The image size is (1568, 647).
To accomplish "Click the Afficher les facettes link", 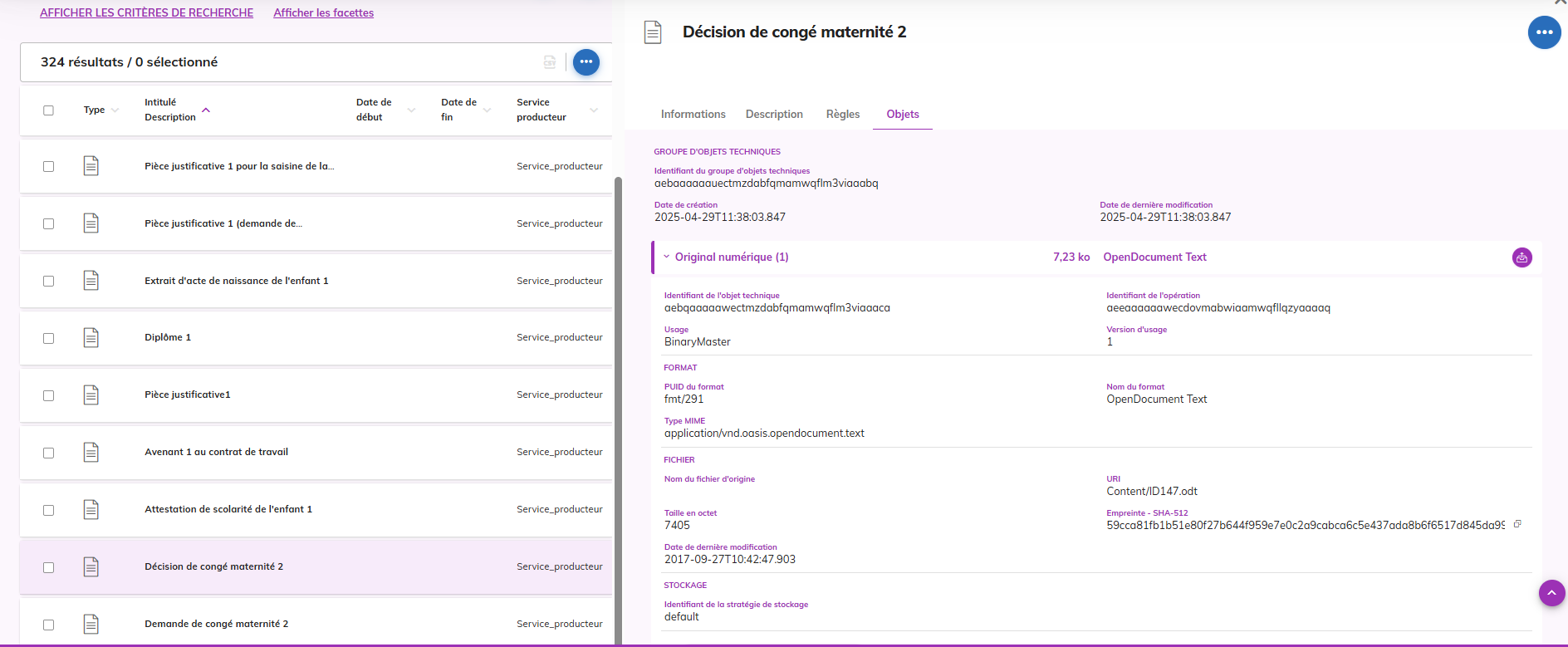I will pyautogui.click(x=323, y=13).
